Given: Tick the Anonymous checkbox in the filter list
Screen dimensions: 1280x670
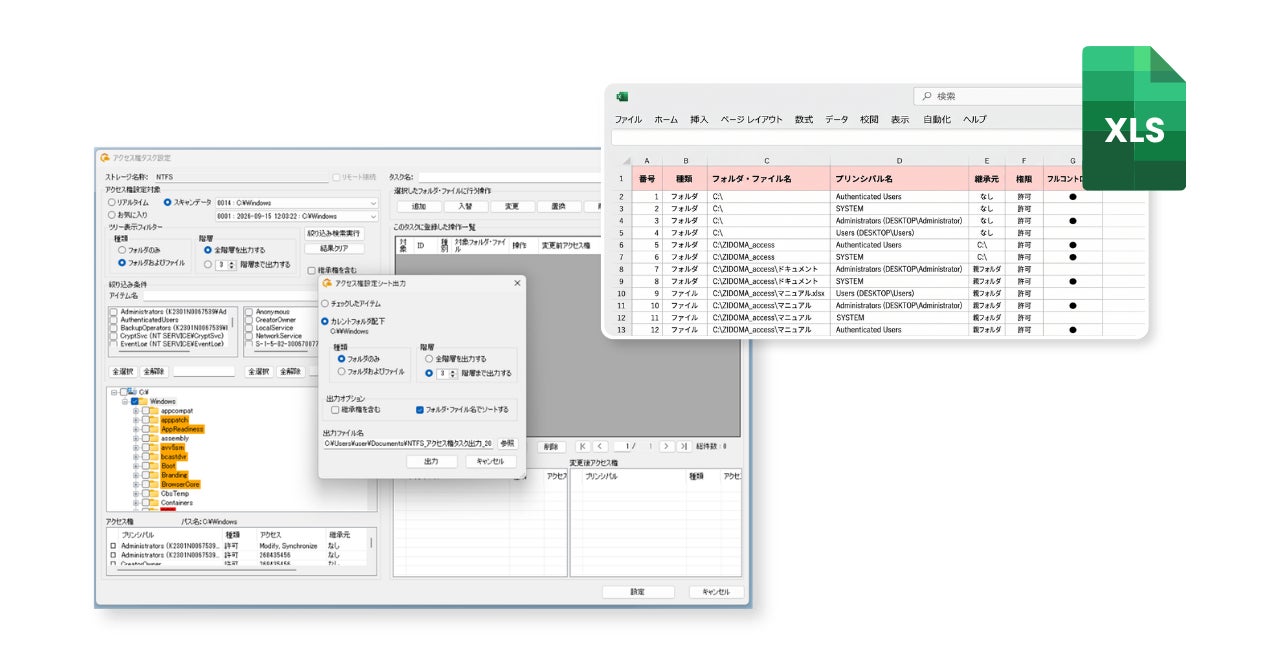Looking at the screenshot, I should coord(249,312).
